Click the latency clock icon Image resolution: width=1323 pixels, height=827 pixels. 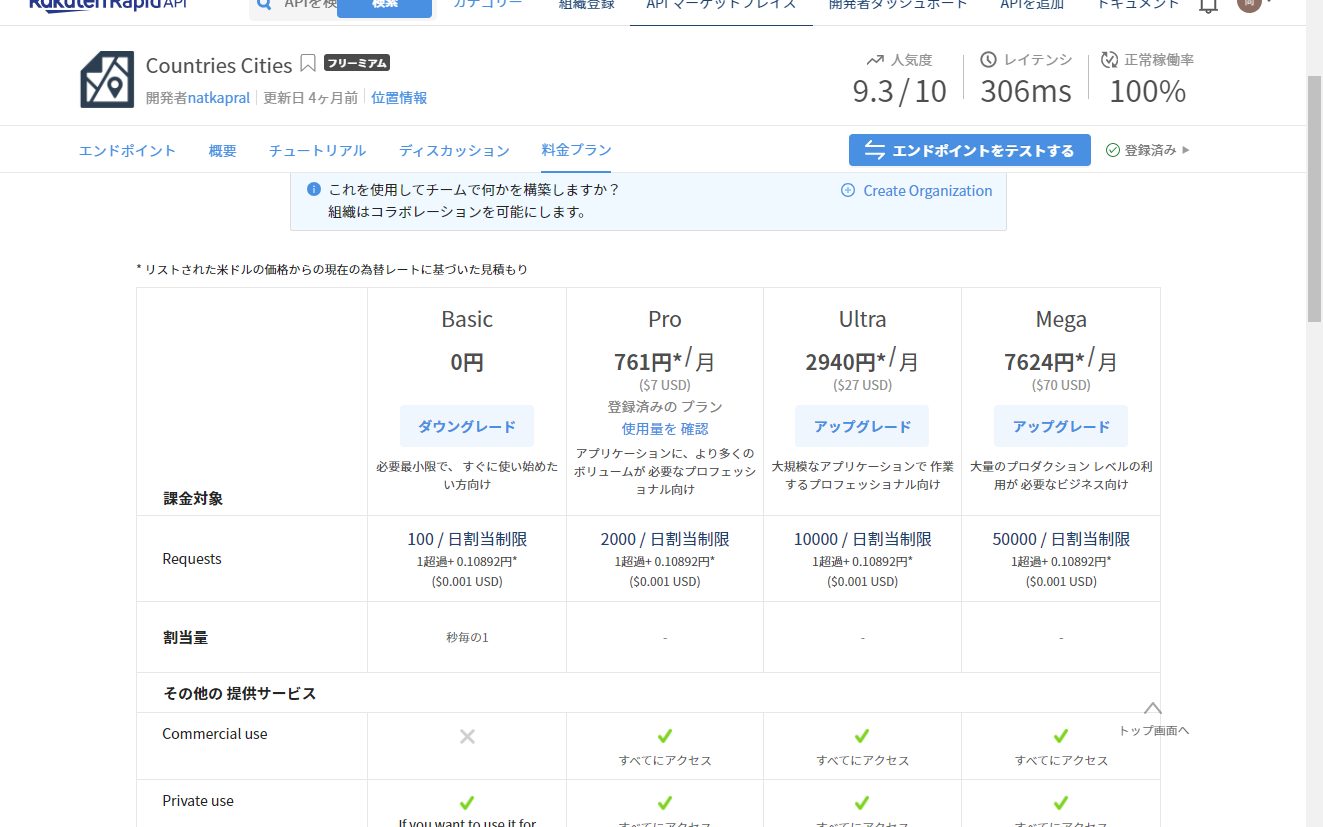(x=988, y=60)
